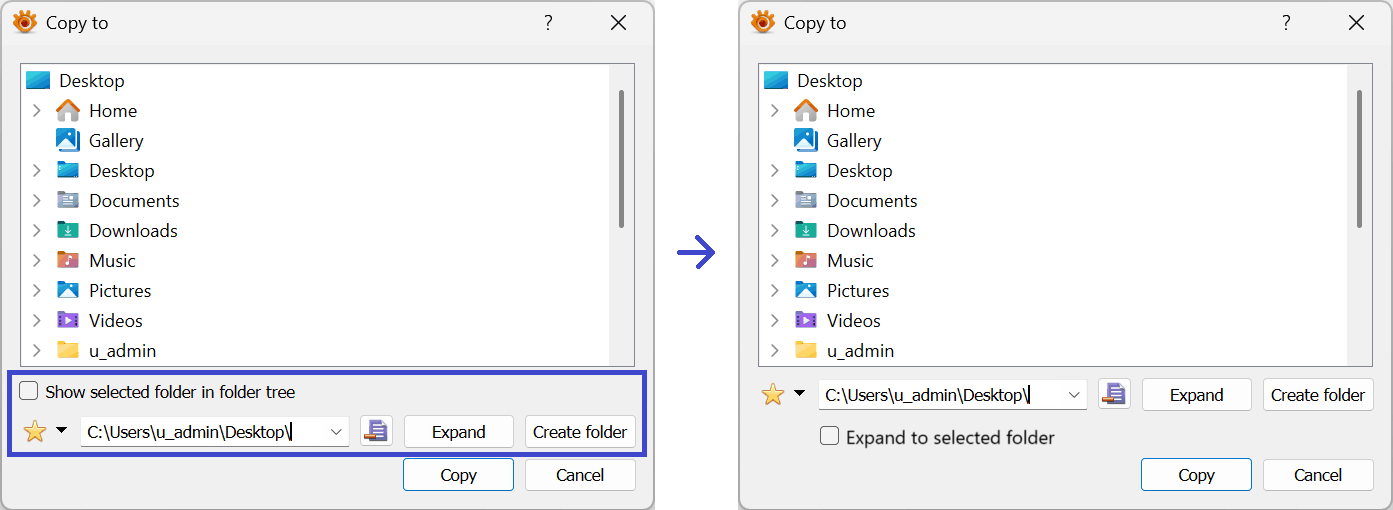
Task: Expand the Downloads node in left dialog
Action: tap(37, 230)
